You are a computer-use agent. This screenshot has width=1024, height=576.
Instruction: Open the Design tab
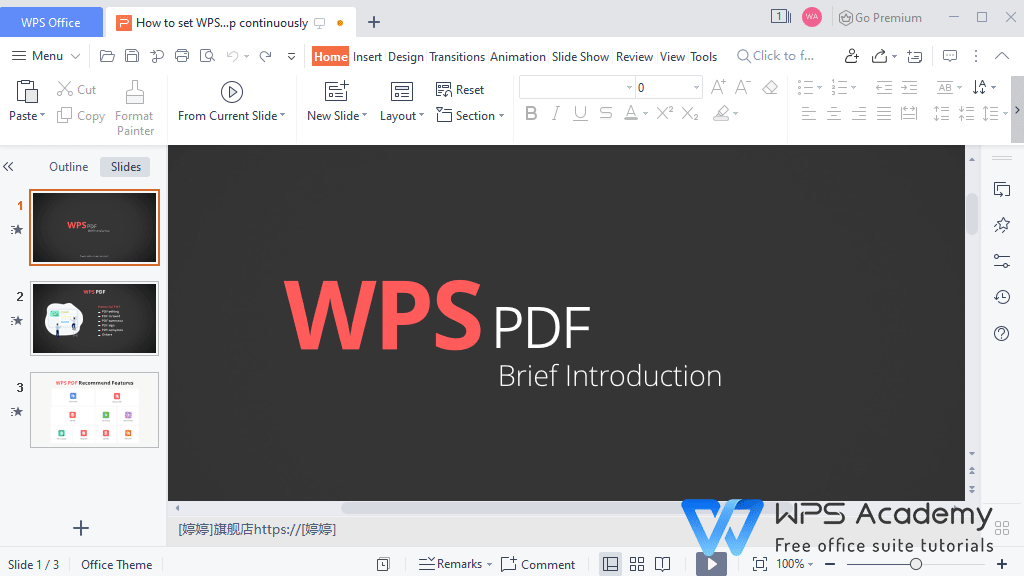click(406, 57)
